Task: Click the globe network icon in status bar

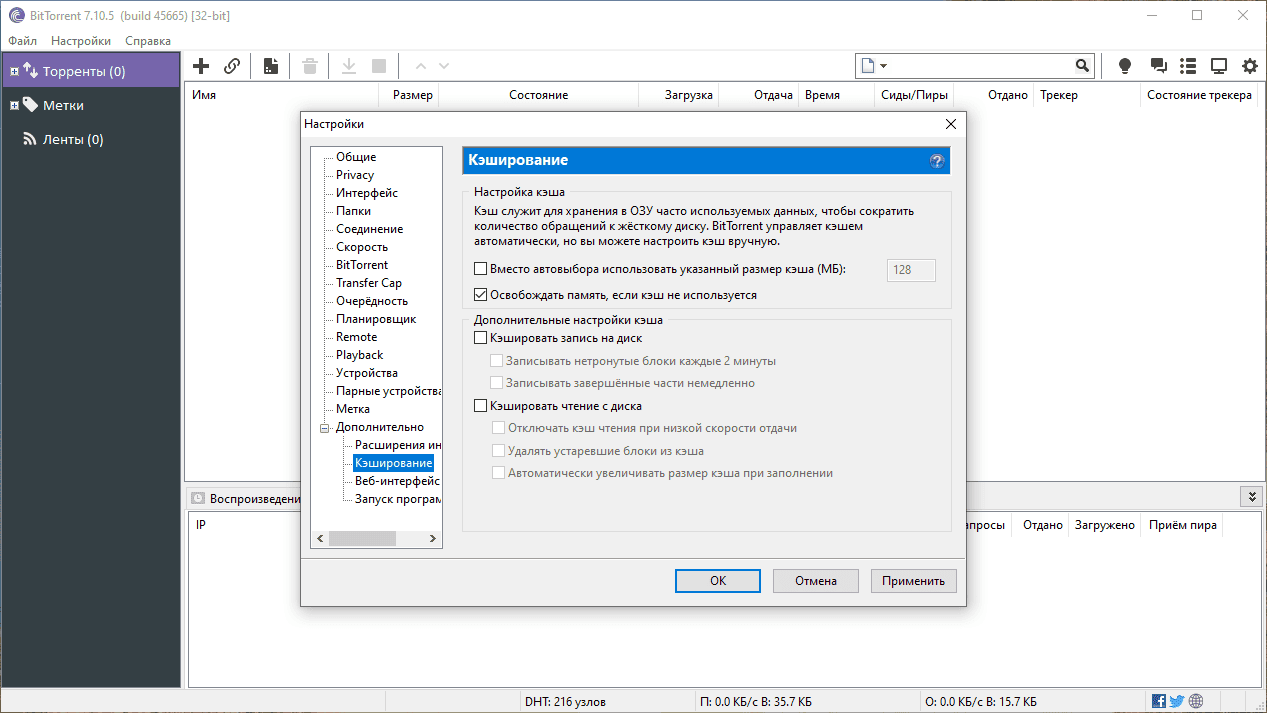Action: [x=1196, y=701]
